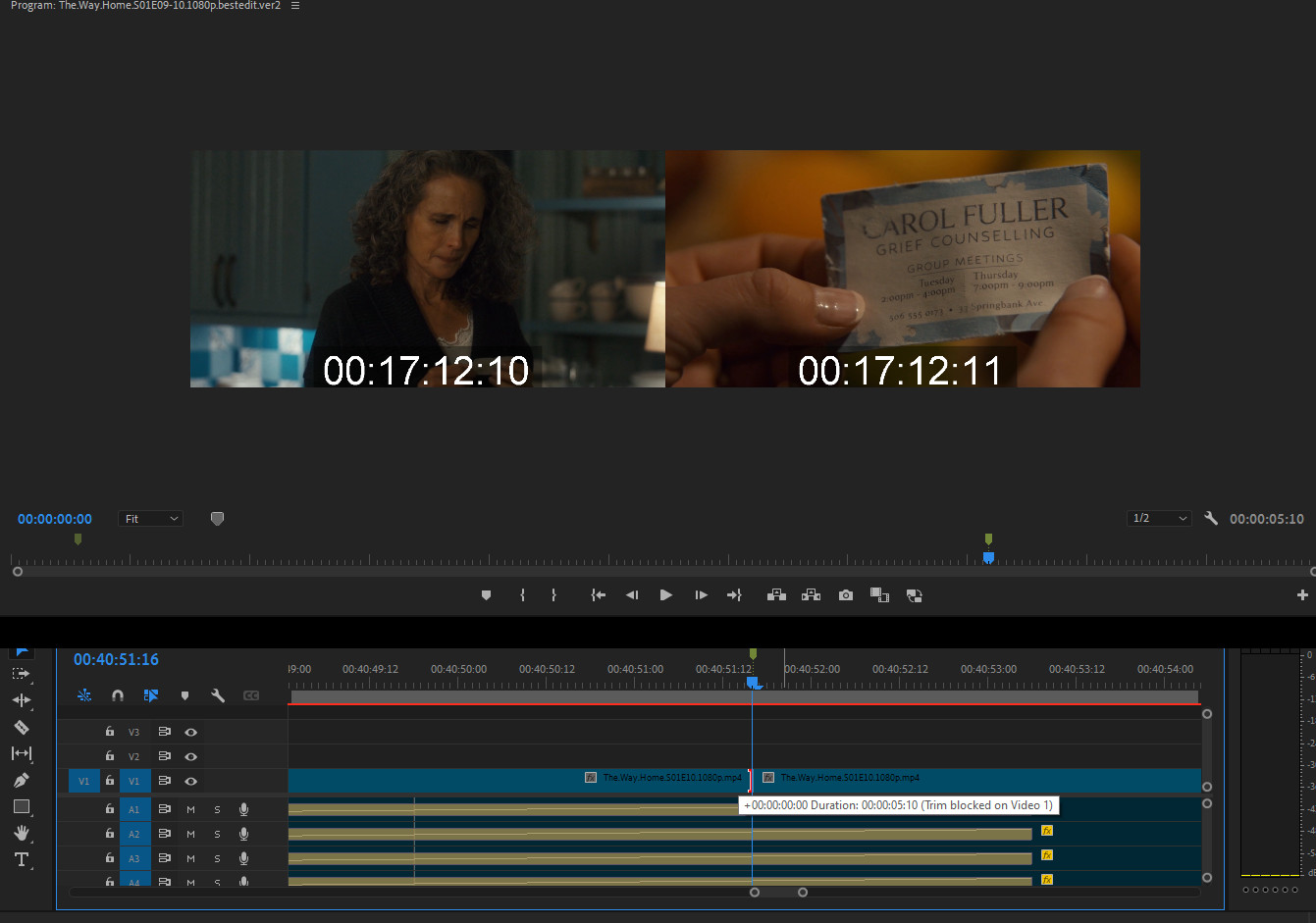
Task: Toggle sync lock for V3 track
Action: (x=164, y=732)
